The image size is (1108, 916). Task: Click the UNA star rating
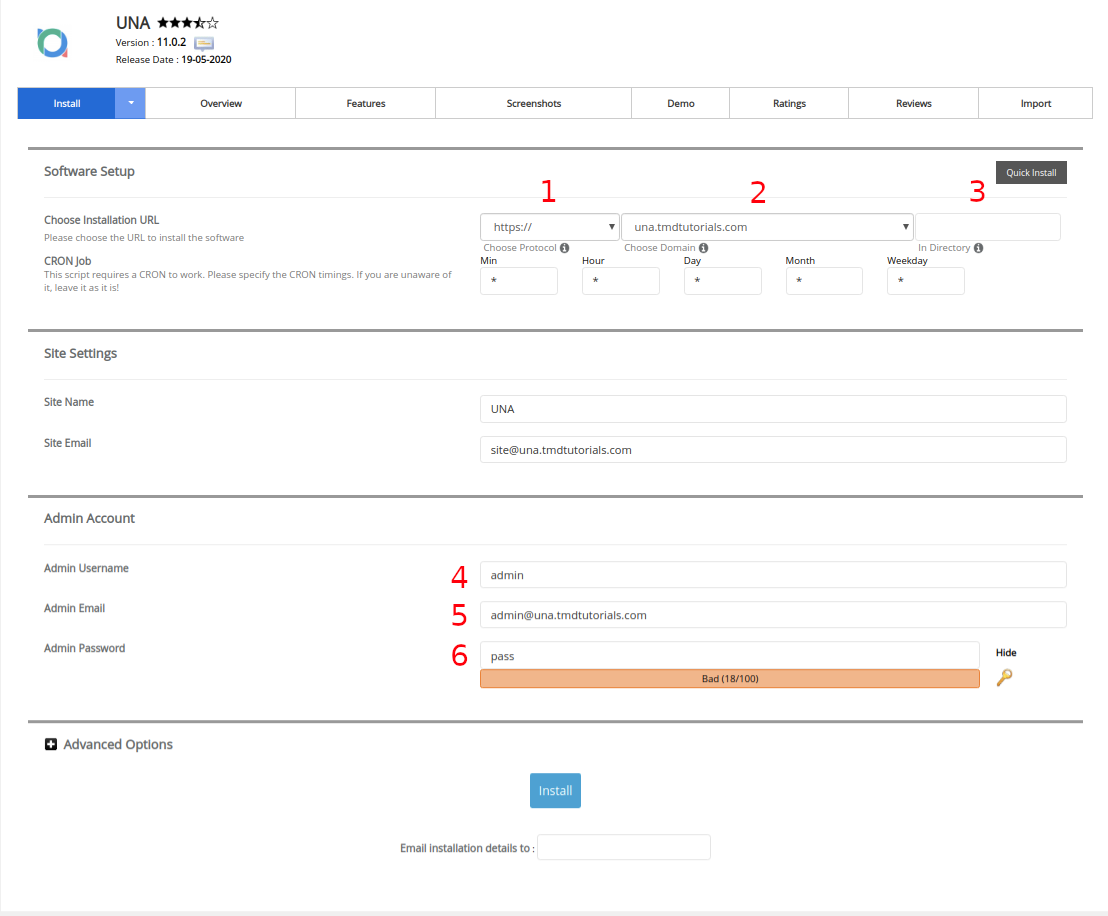click(x=188, y=22)
